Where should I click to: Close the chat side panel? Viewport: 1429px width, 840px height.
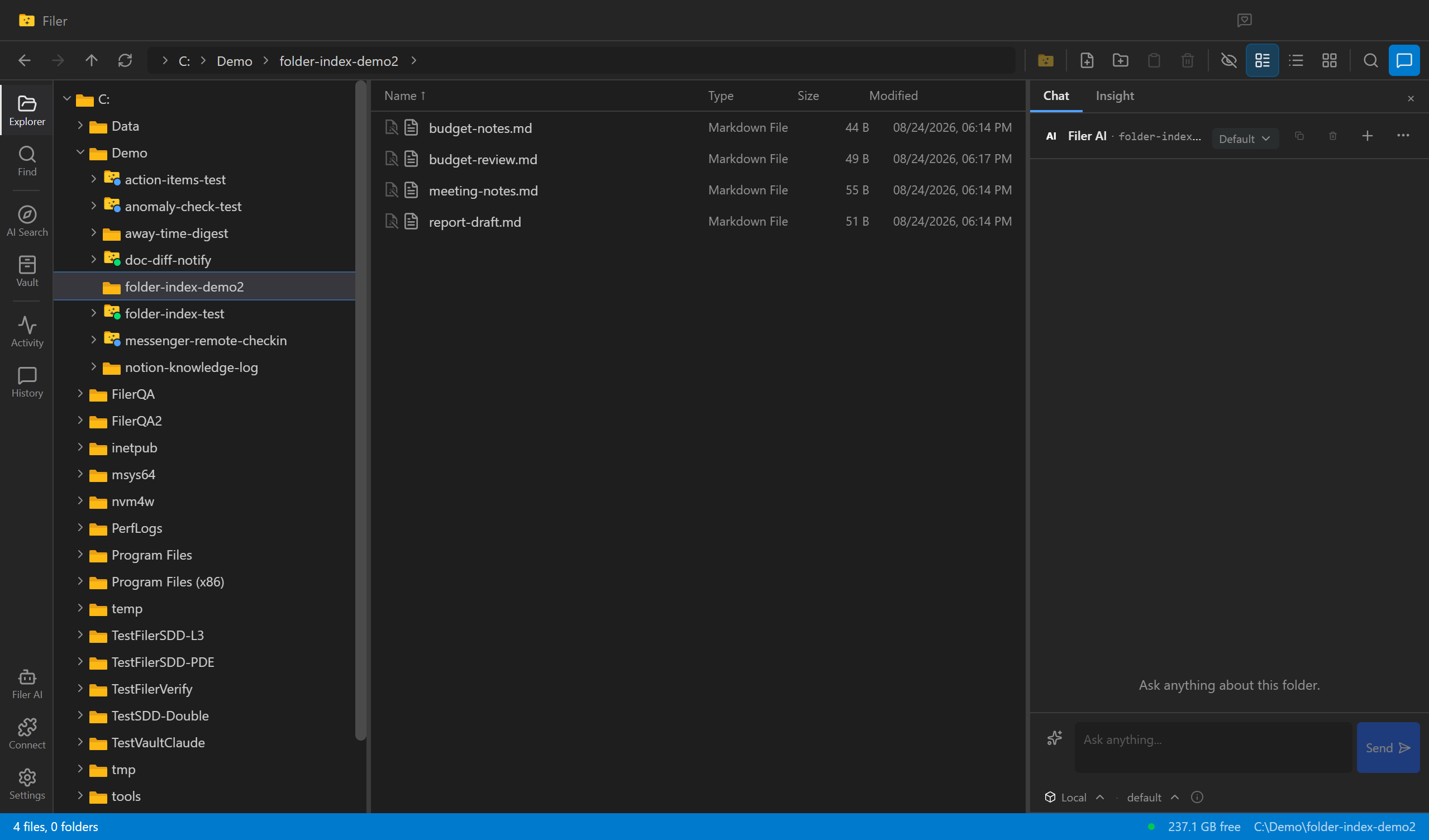coord(1411,99)
